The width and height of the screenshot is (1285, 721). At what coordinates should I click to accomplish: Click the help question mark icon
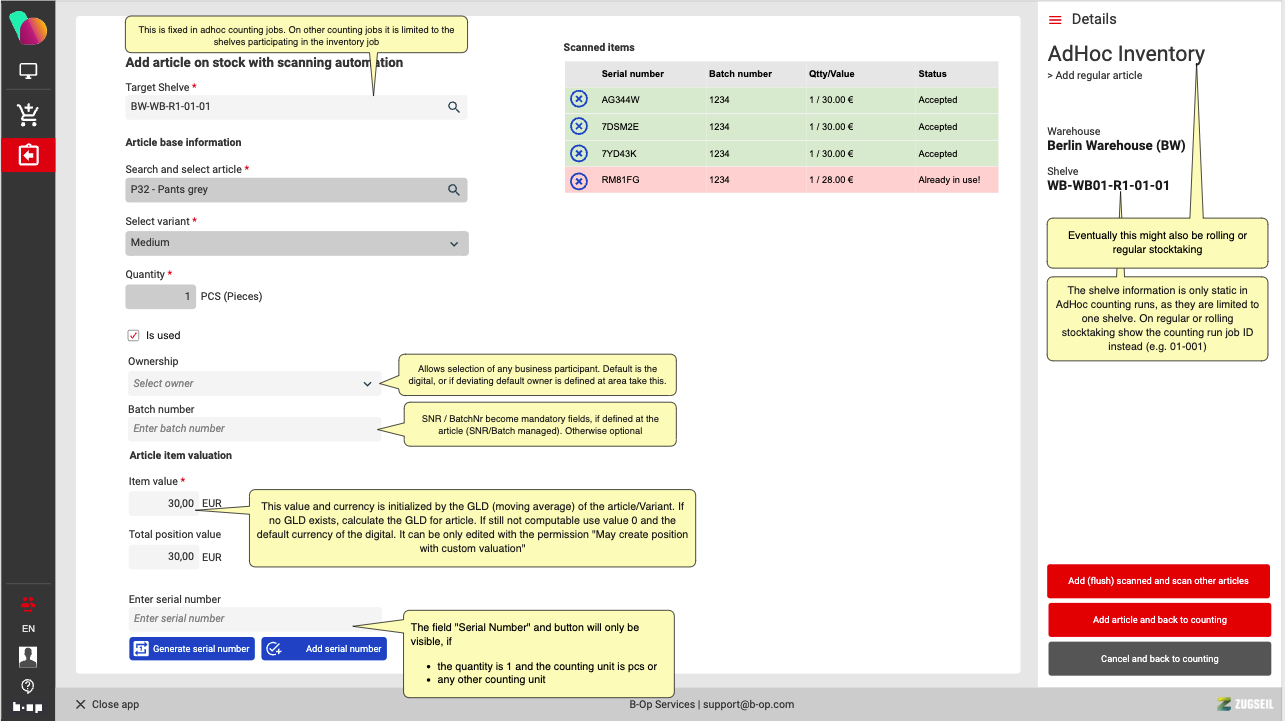point(28,686)
